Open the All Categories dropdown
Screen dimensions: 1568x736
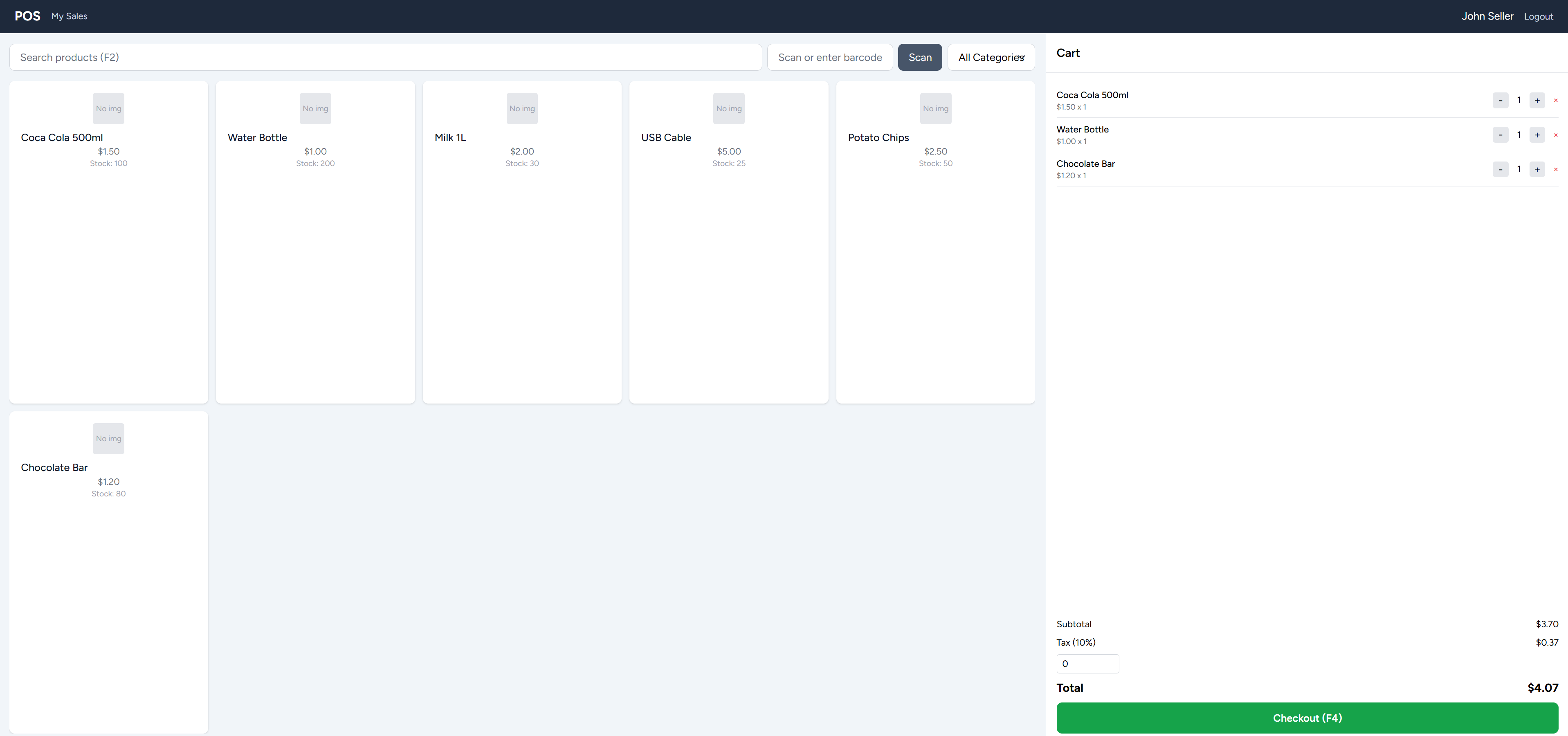pyautogui.click(x=991, y=57)
